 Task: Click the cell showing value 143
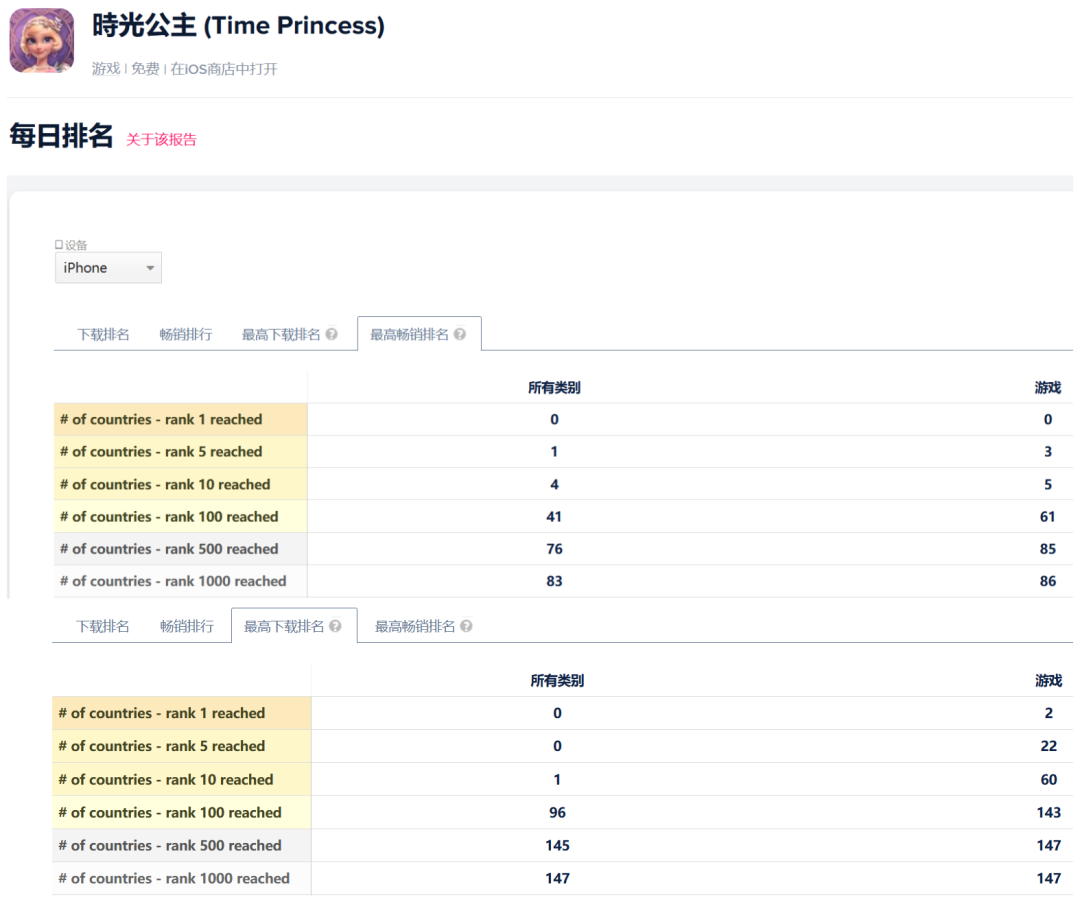point(1048,813)
